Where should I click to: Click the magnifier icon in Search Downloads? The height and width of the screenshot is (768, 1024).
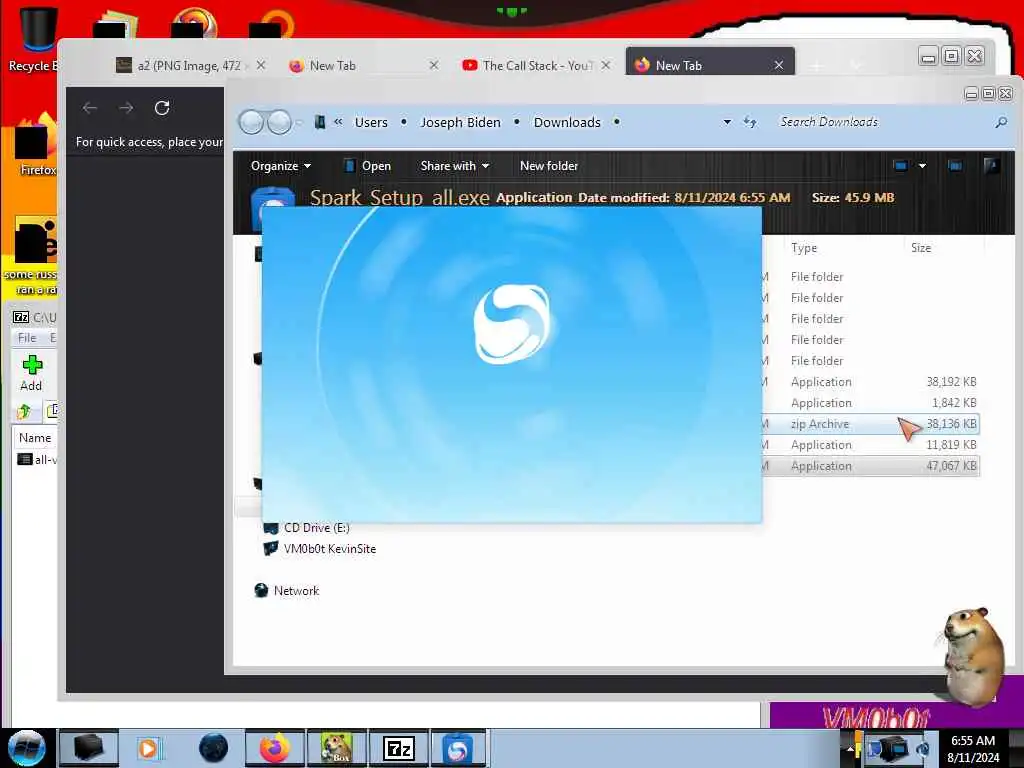[1001, 122]
